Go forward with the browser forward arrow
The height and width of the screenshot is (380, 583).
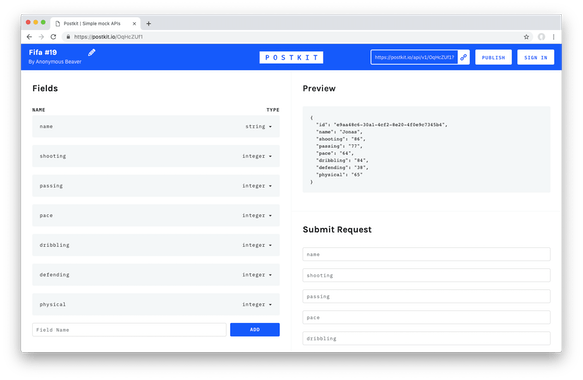[x=41, y=37]
